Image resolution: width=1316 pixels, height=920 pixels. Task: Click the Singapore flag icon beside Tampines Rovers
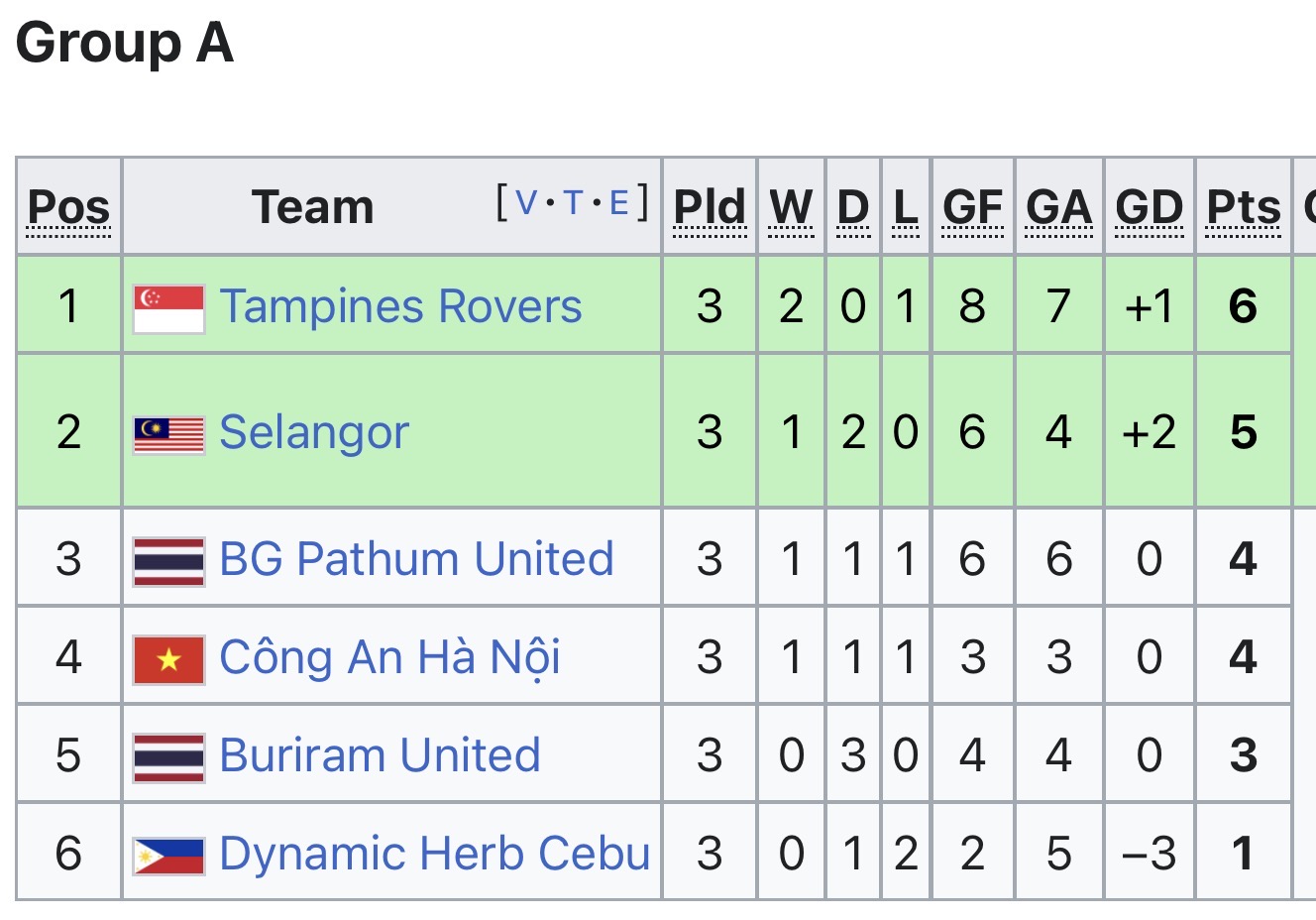click(169, 307)
